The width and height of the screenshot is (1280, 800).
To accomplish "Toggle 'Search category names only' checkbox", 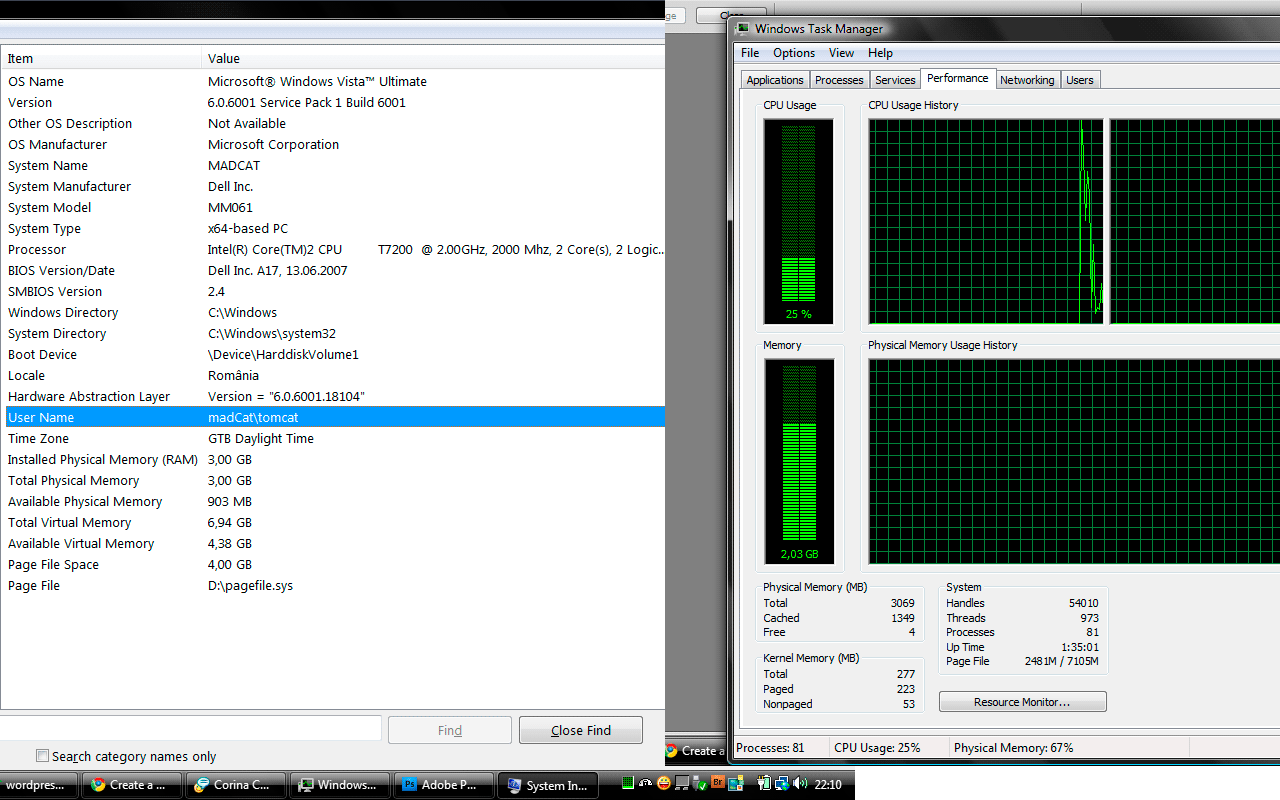I will click(42, 756).
